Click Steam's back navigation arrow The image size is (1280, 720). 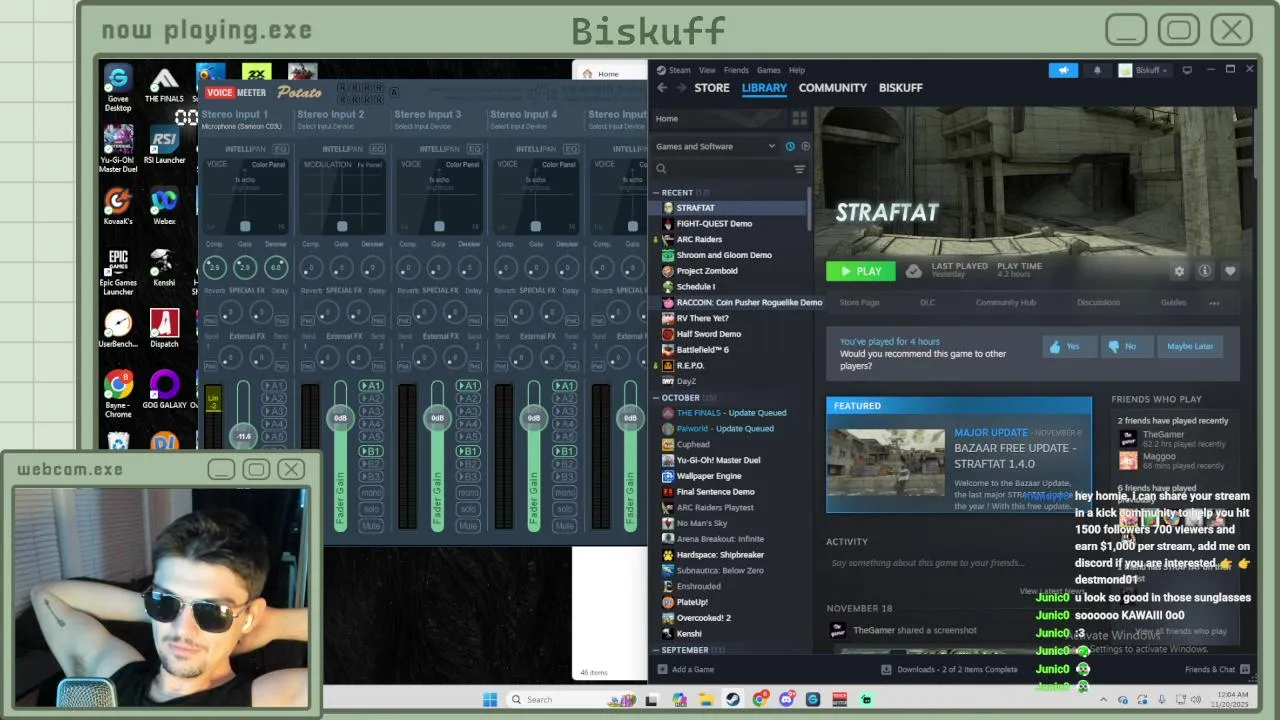tap(662, 88)
